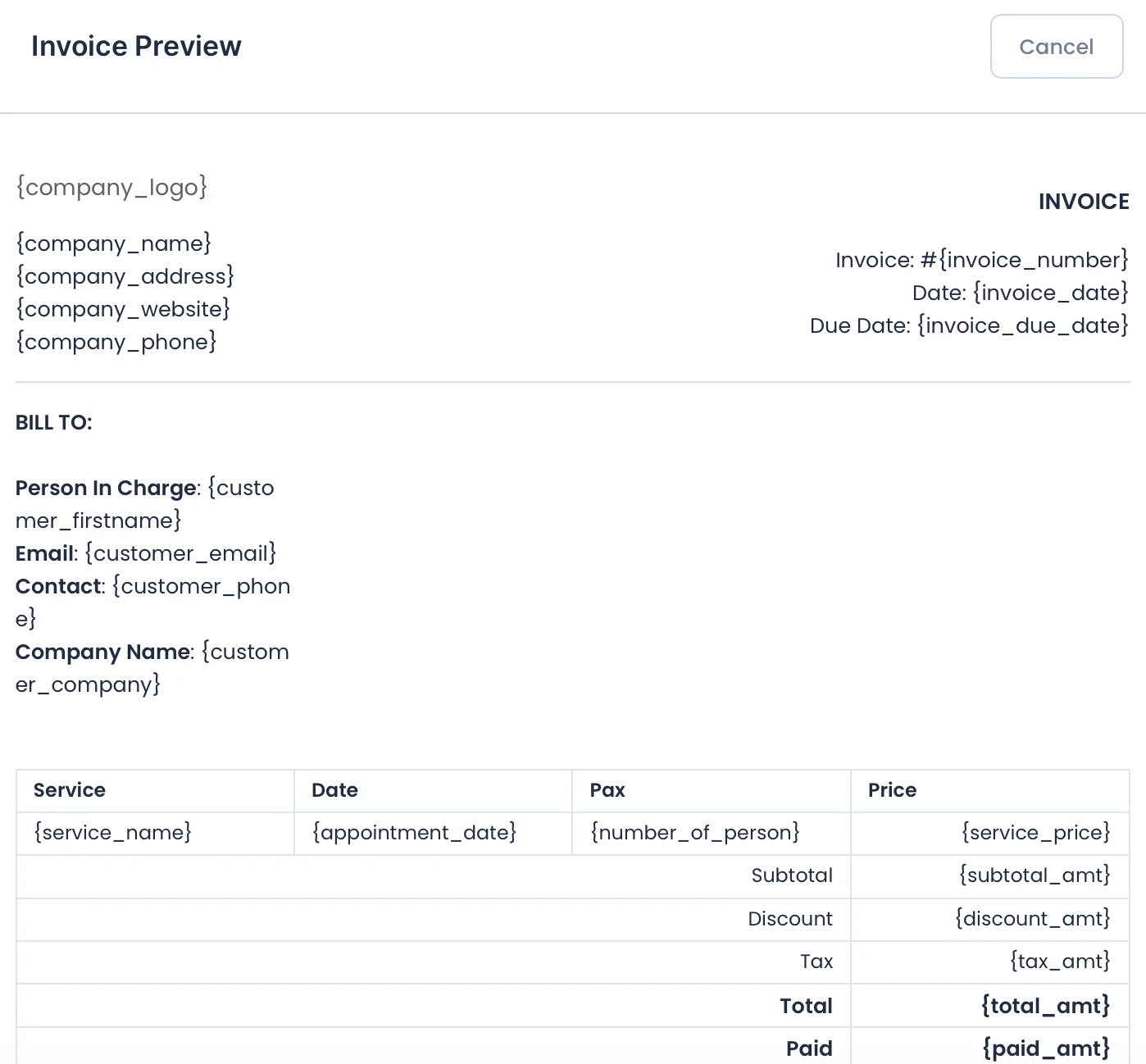Click the {appointment_date} table cell
The width and height of the screenshot is (1146, 1064).
click(x=414, y=833)
